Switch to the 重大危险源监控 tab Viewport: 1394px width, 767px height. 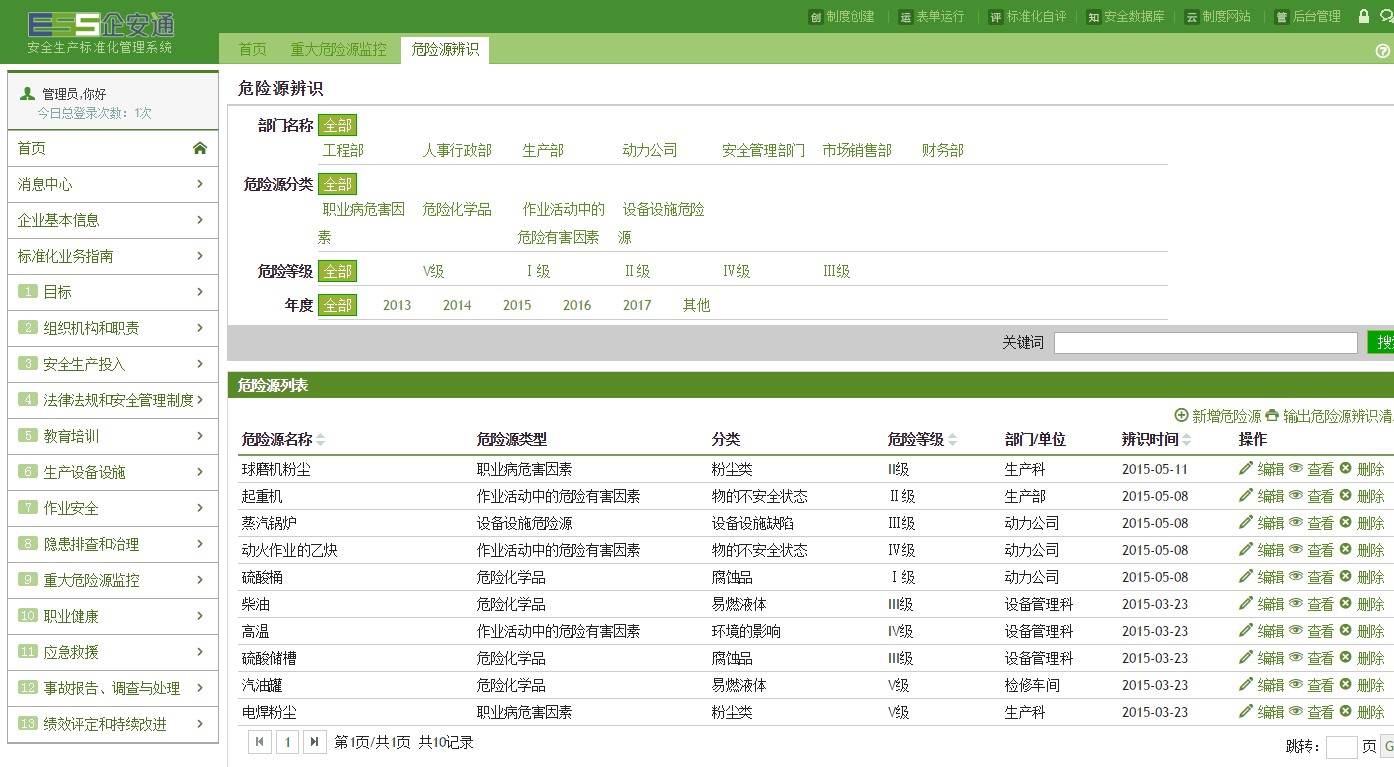[338, 49]
